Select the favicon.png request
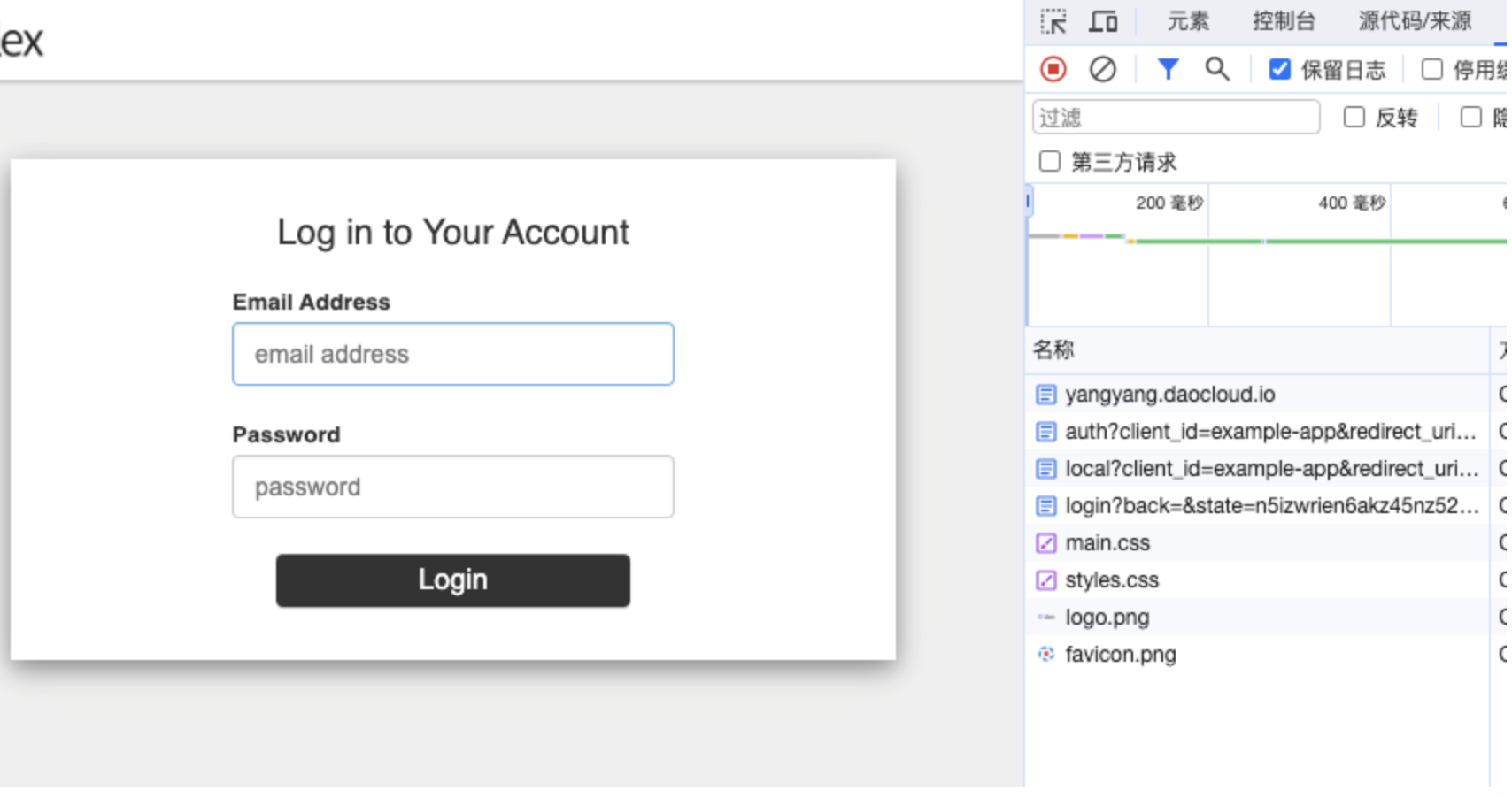 (1120, 655)
